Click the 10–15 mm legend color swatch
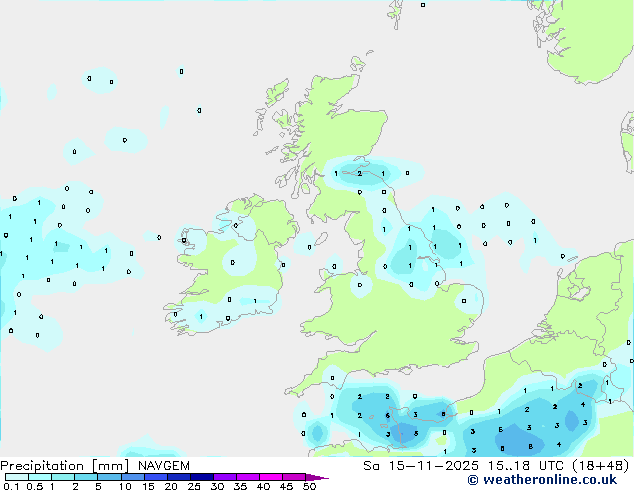This screenshot has height=490, width=634. click(x=132, y=477)
